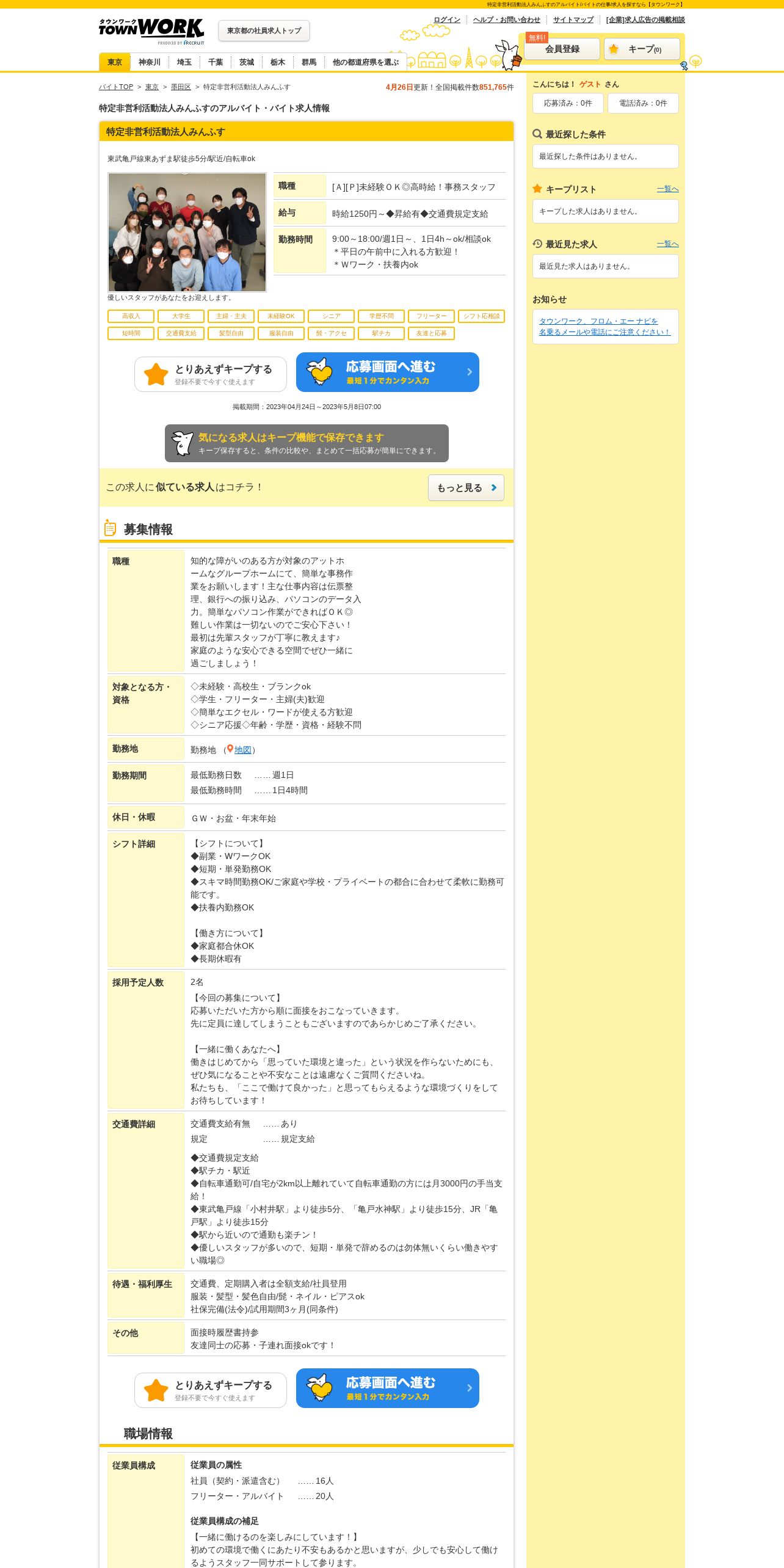Click the もっと見る button

[466, 487]
